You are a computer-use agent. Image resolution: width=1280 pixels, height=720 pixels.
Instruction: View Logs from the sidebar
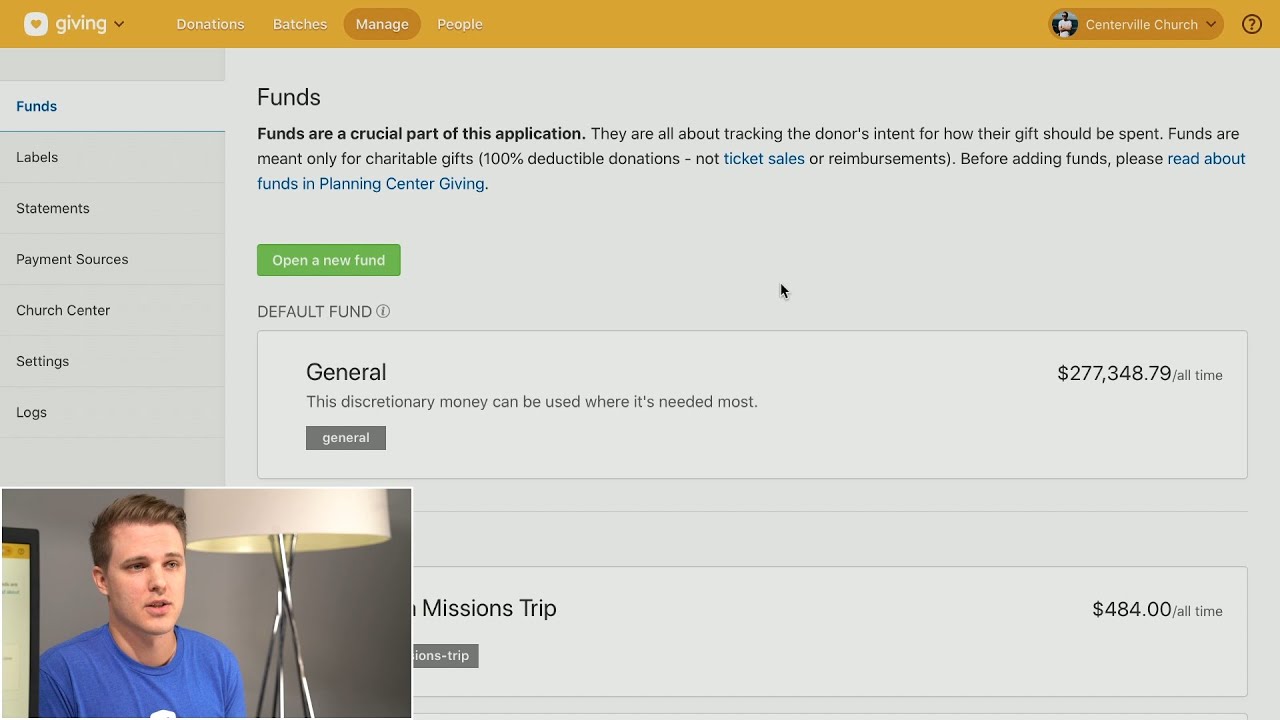pyautogui.click(x=31, y=412)
